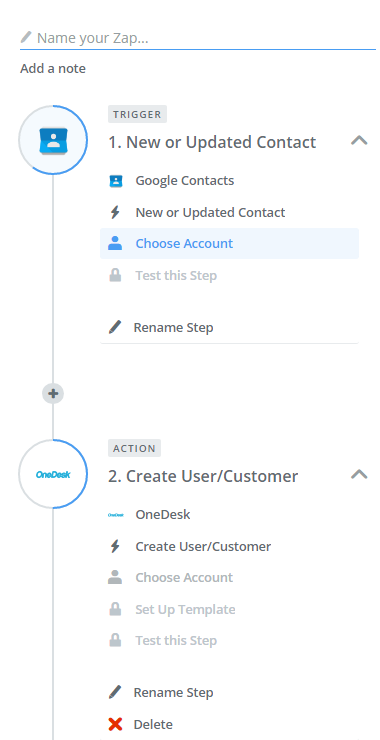This screenshot has width=380, height=740.
Task: Click the OneDesk action circle icon
Action: tap(53, 474)
